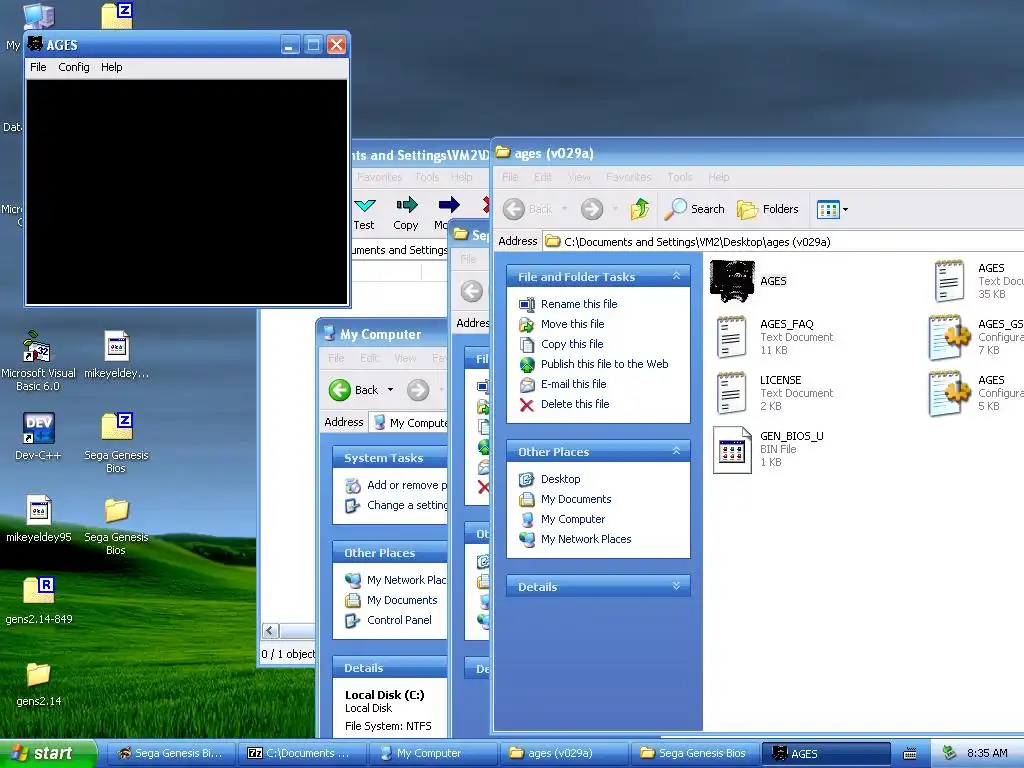This screenshot has height=768, width=1024.
Task: Click the Up folder icon in ages window toolbar
Action: click(639, 209)
